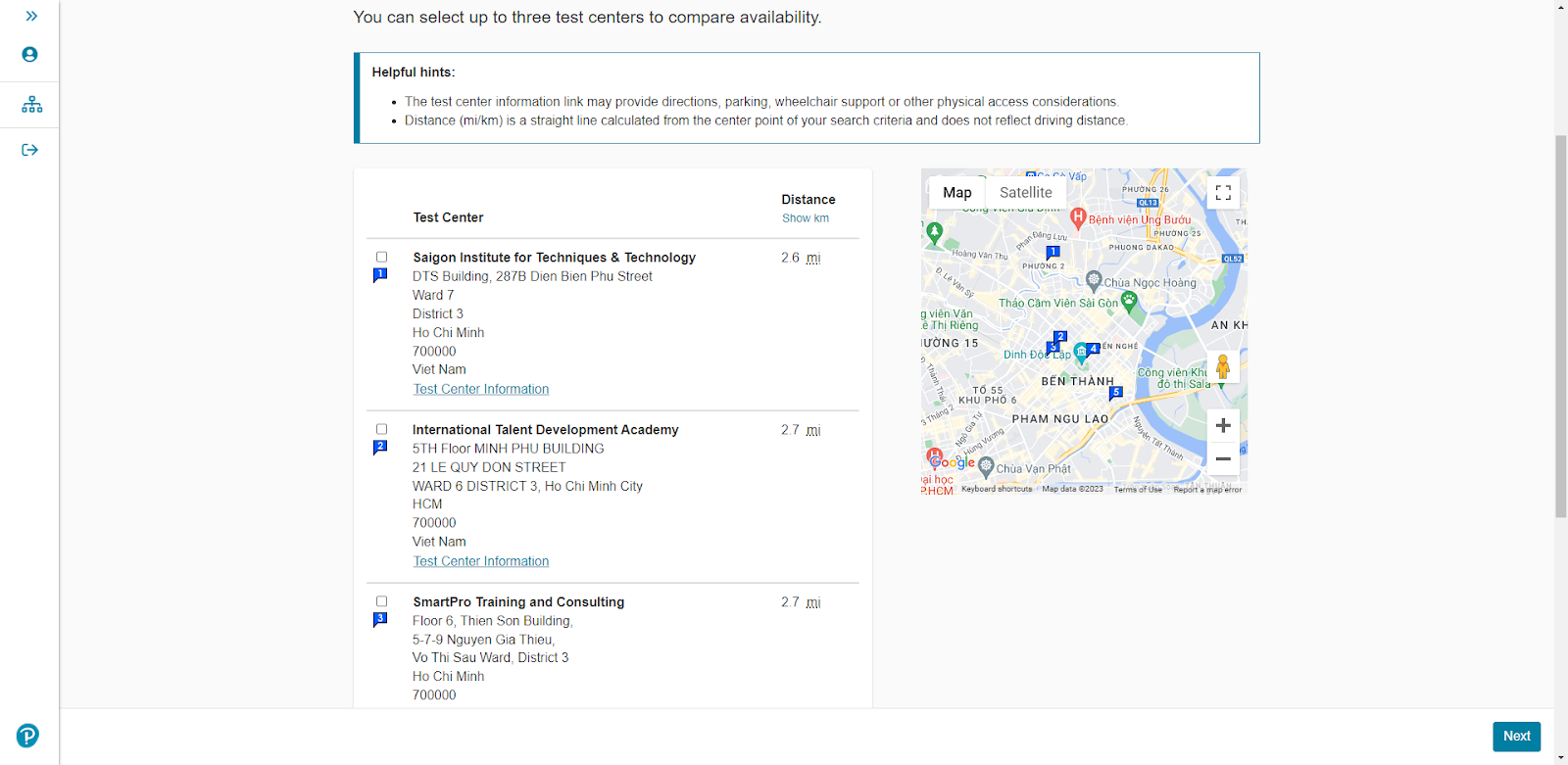Select the Street View pegman icon

(x=1223, y=367)
